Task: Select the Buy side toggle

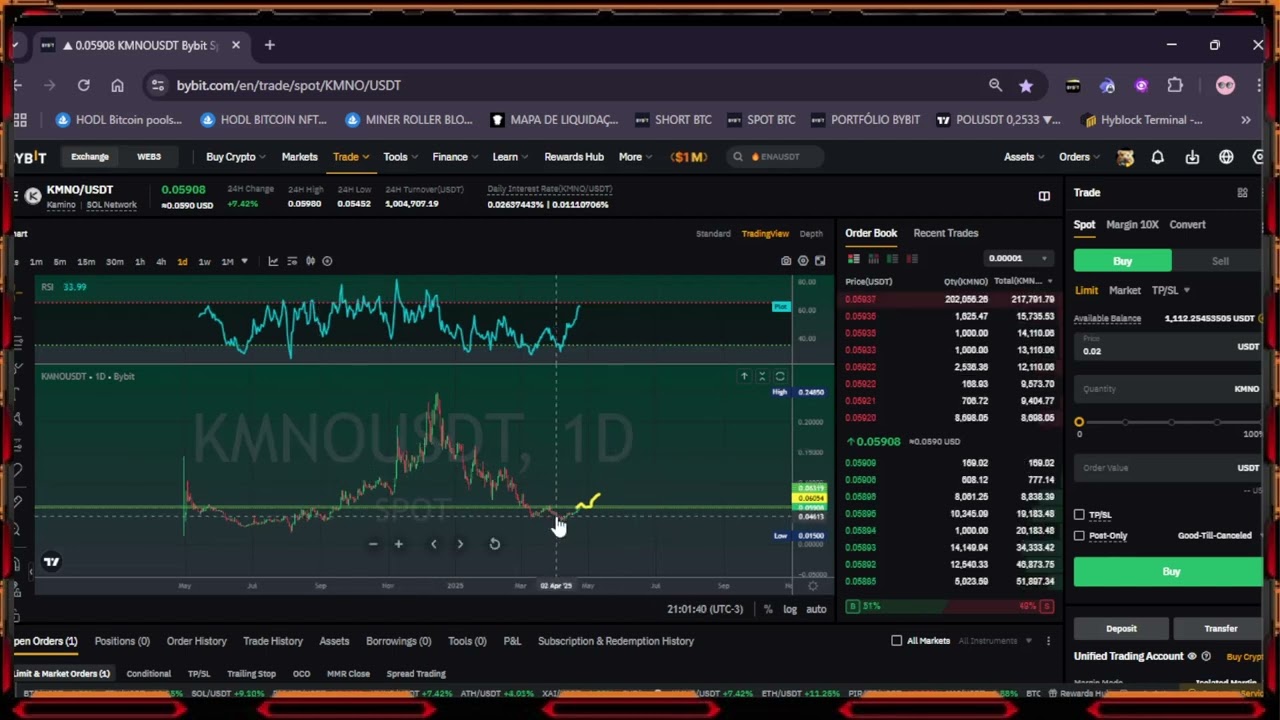Action: (x=1122, y=261)
